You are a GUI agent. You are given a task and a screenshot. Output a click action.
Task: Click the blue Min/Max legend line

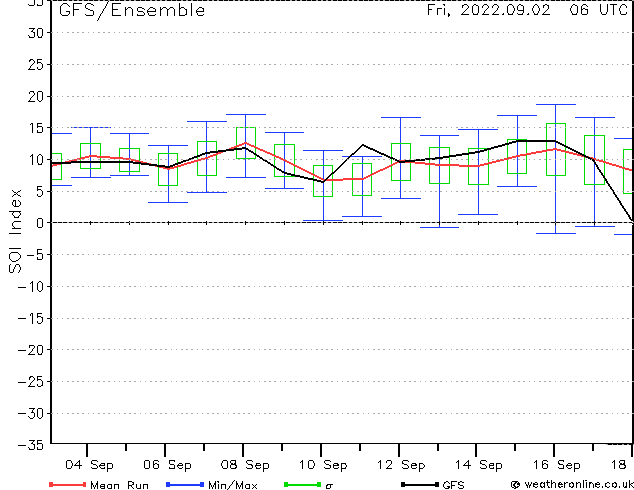coord(185,484)
